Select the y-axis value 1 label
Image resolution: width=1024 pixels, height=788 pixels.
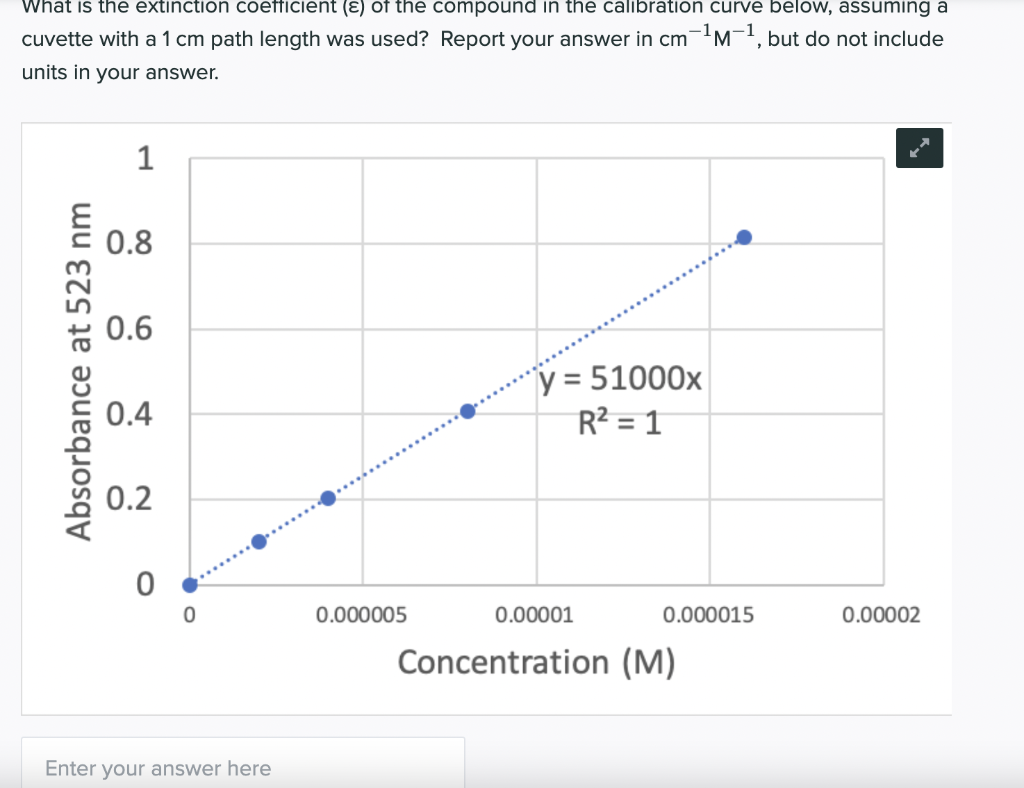(145, 159)
